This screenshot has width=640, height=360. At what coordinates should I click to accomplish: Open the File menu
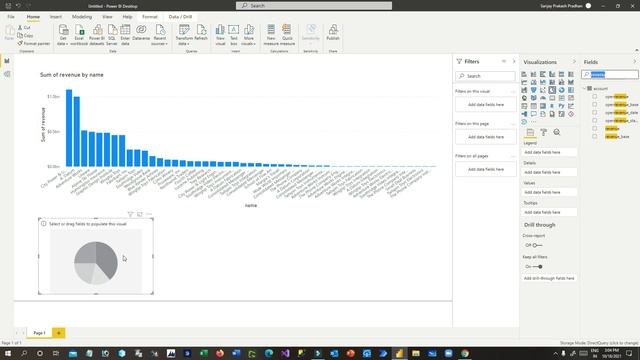coord(11,17)
